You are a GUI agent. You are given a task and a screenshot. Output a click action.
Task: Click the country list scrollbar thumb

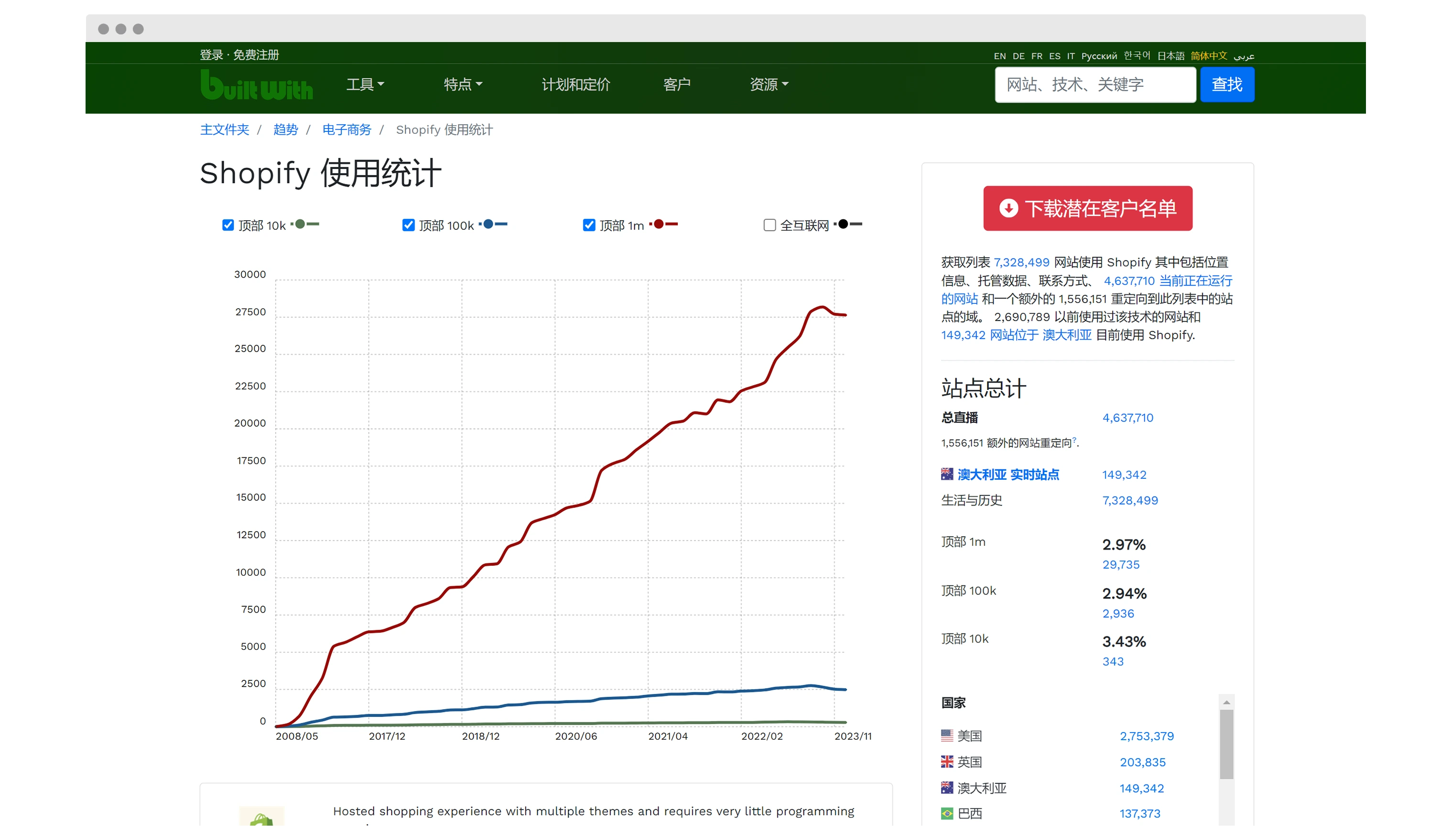(1226, 744)
